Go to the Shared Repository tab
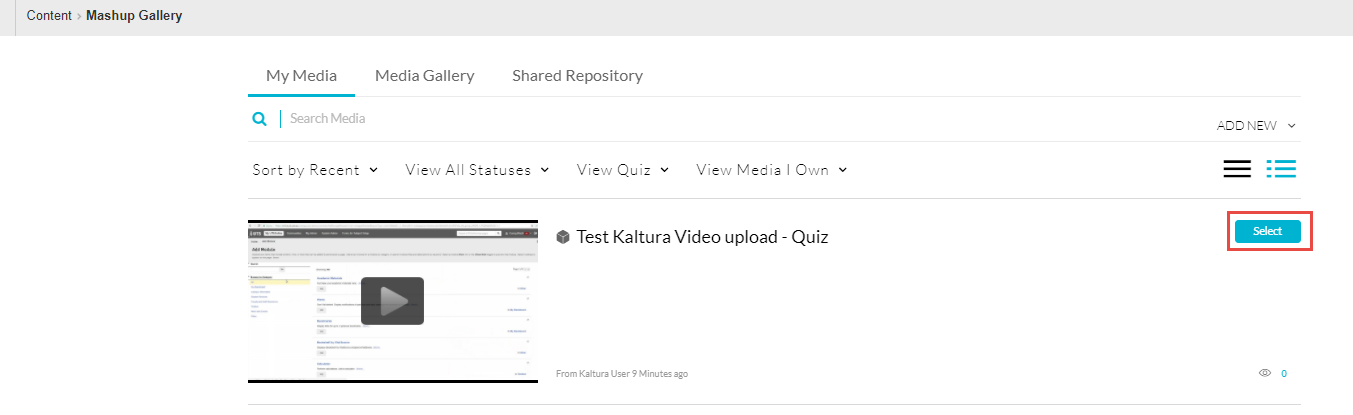The image size is (1353, 415). [577, 76]
